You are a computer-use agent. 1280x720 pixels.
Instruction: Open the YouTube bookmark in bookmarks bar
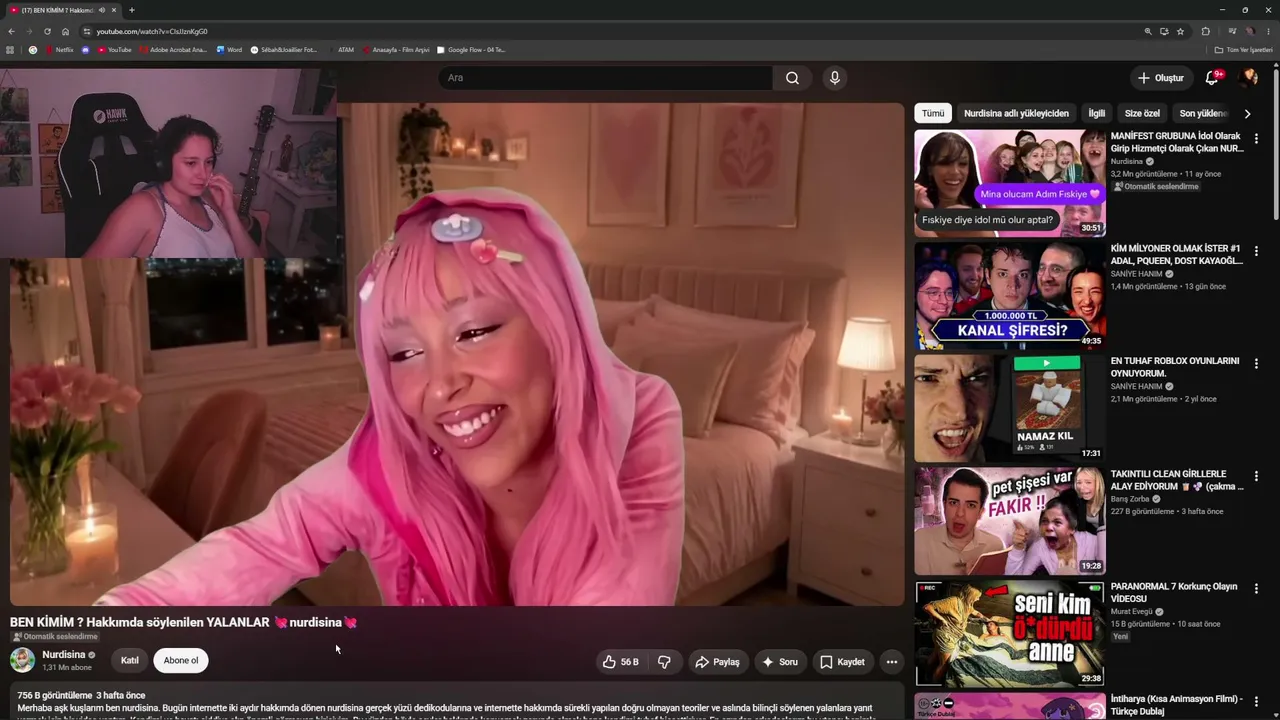point(114,49)
